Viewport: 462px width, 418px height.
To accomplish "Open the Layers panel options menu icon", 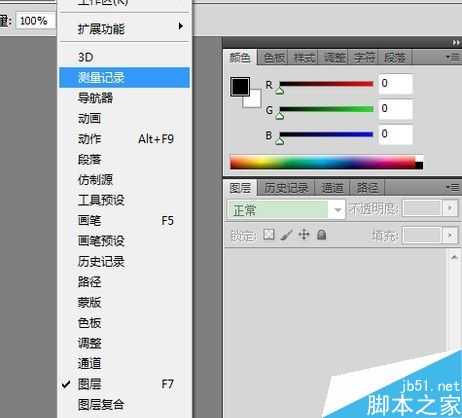I will coord(453,188).
